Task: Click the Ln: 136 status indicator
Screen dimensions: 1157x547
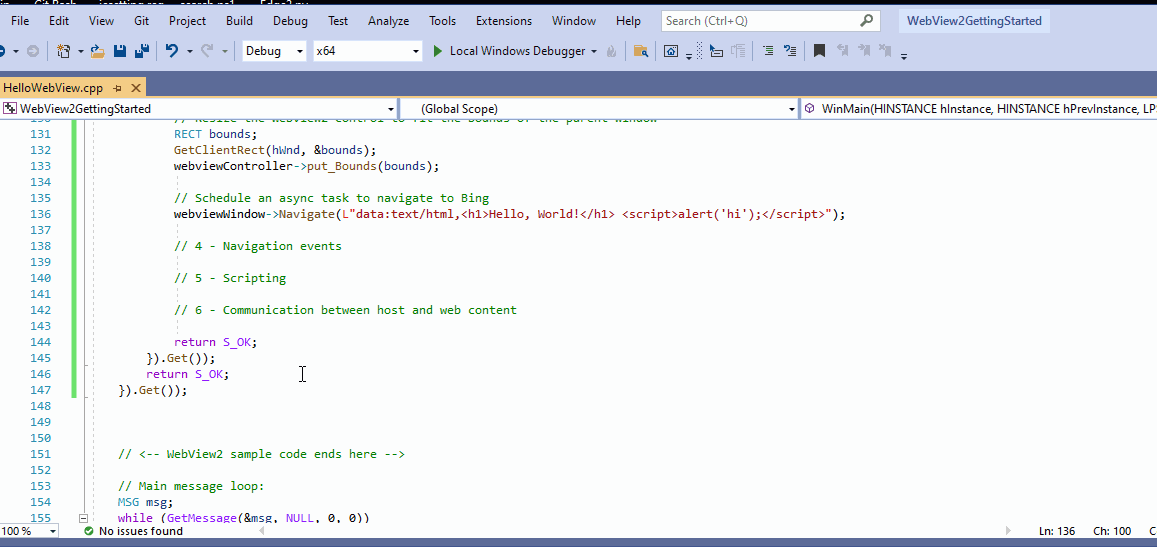Action: coord(1057,531)
